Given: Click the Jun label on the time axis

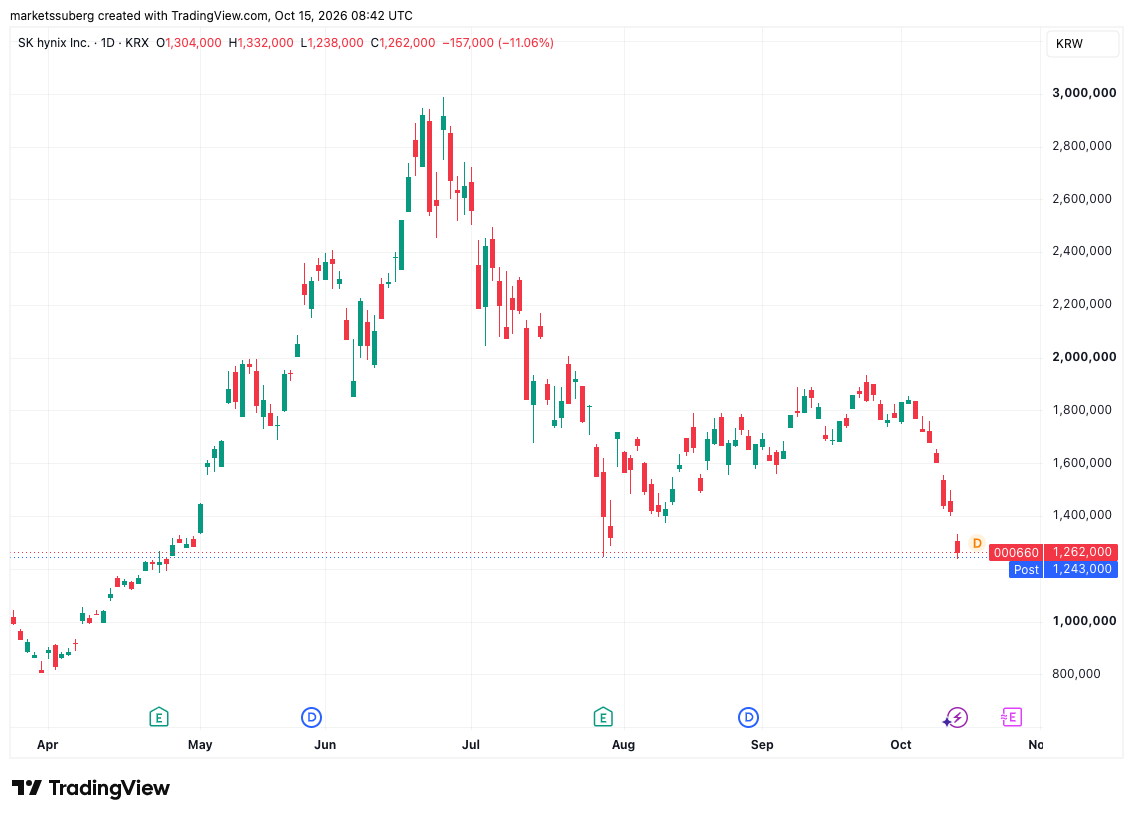Looking at the screenshot, I should point(325,744).
